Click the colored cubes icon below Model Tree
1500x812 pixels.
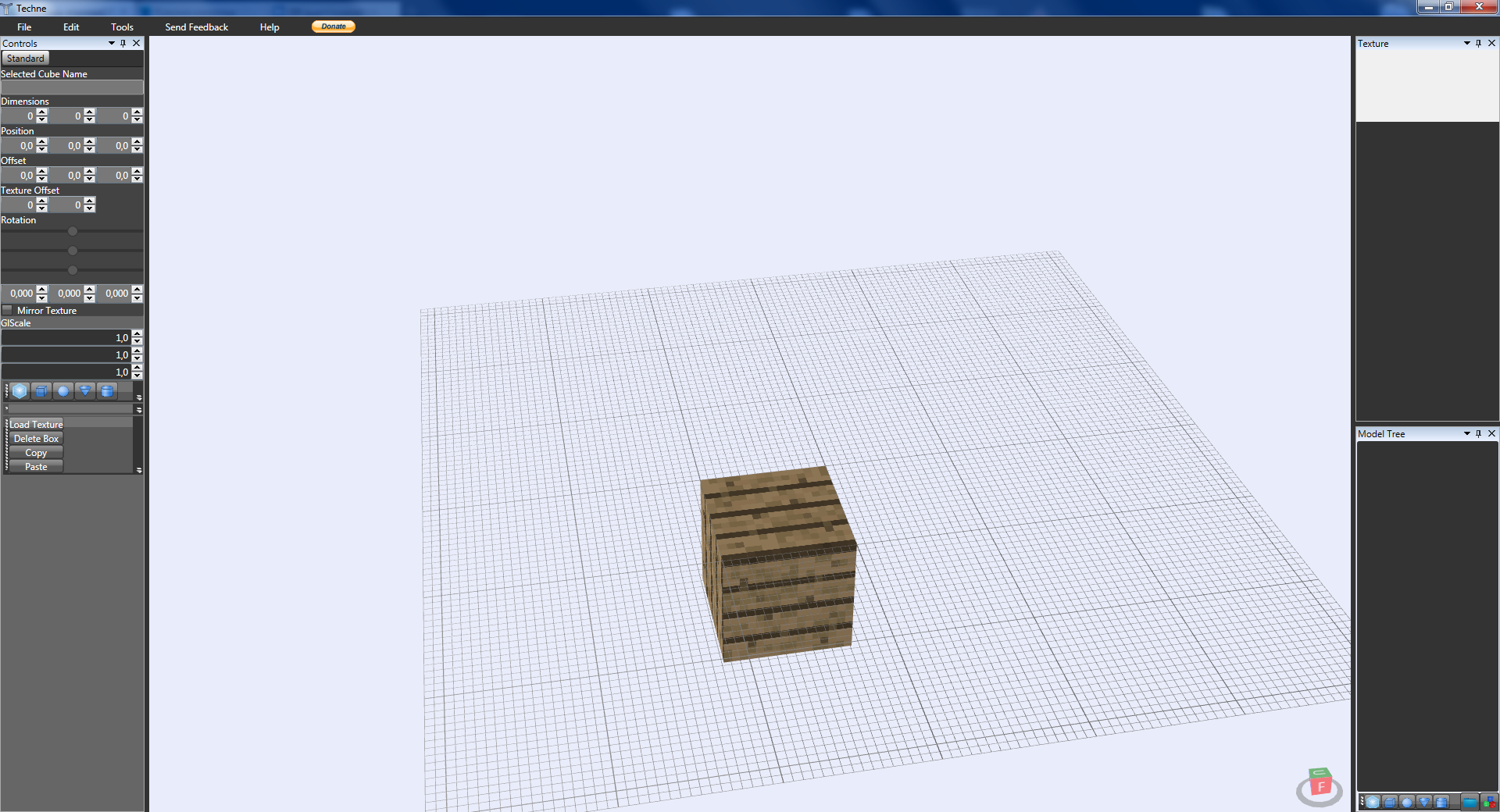tap(1489, 802)
